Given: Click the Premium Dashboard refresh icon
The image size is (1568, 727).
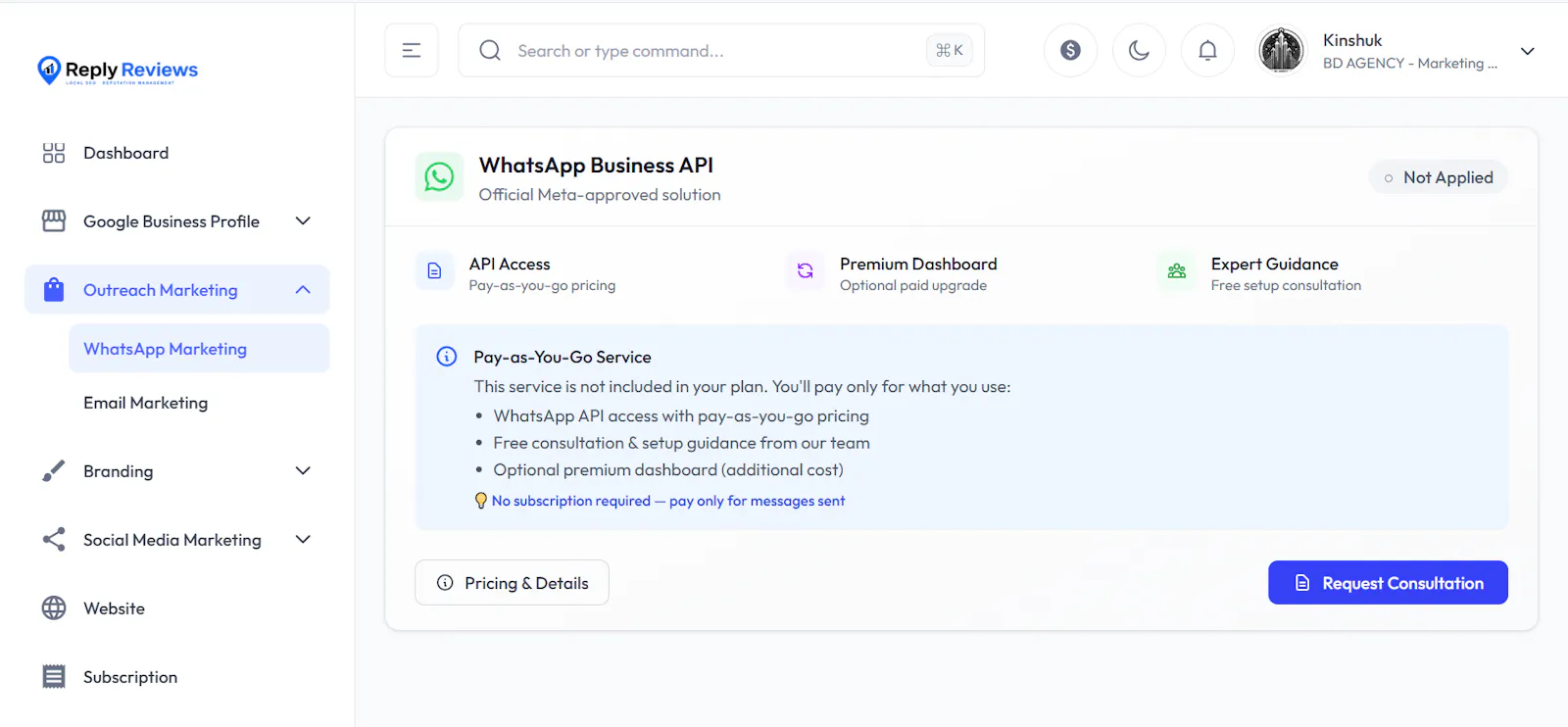Looking at the screenshot, I should pos(805,271).
